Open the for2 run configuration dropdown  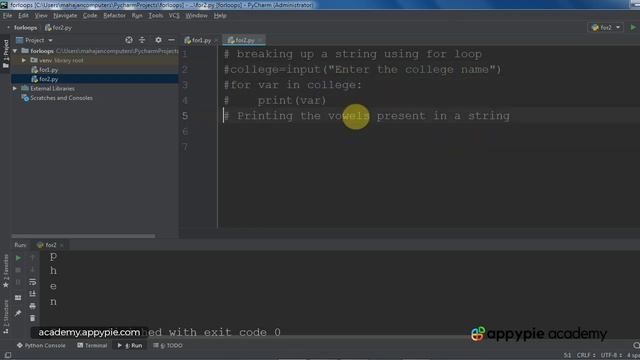606,27
